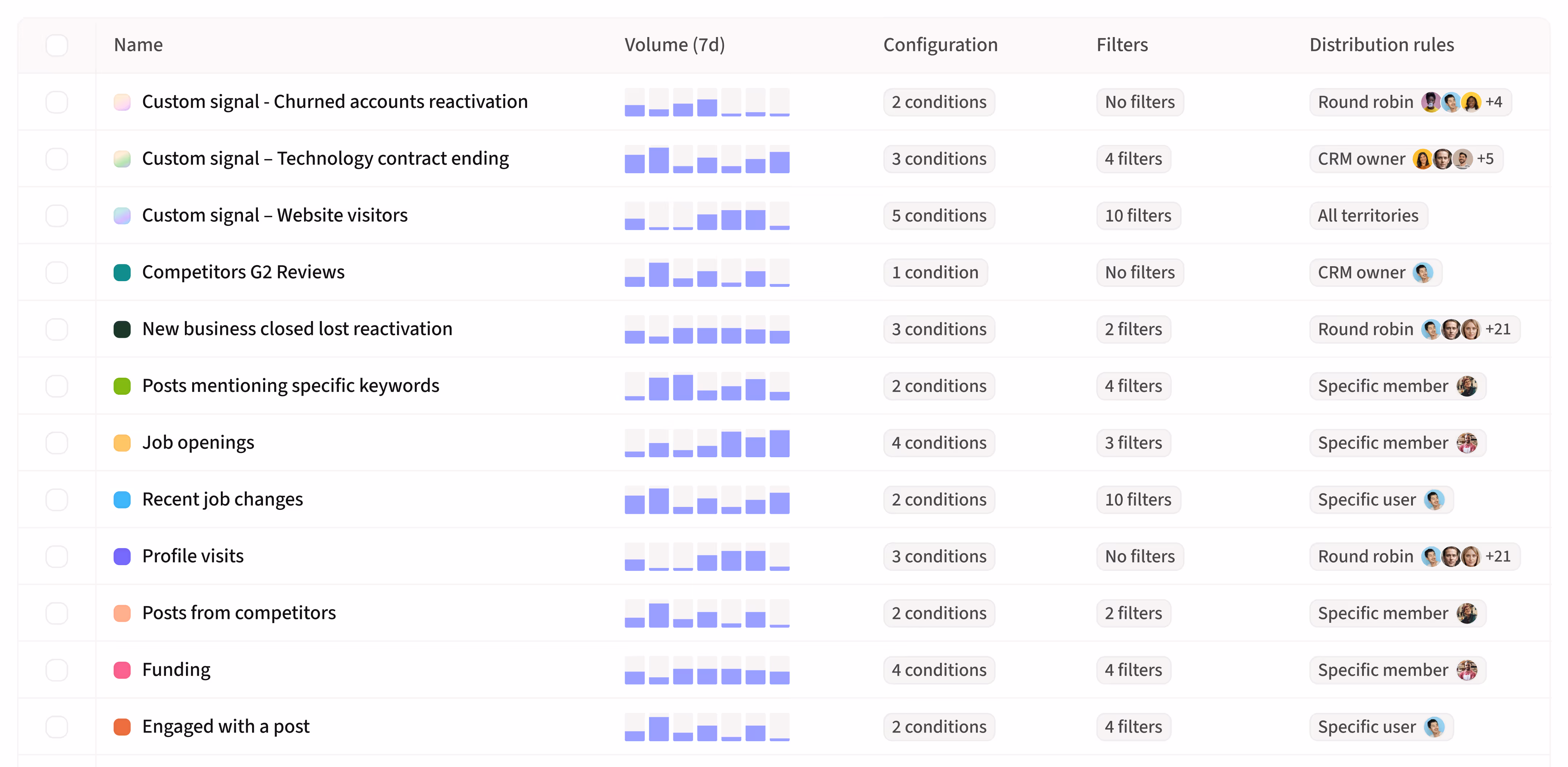Select the Engaged with a post checkbox
The width and height of the screenshot is (1568, 767).
tap(57, 727)
